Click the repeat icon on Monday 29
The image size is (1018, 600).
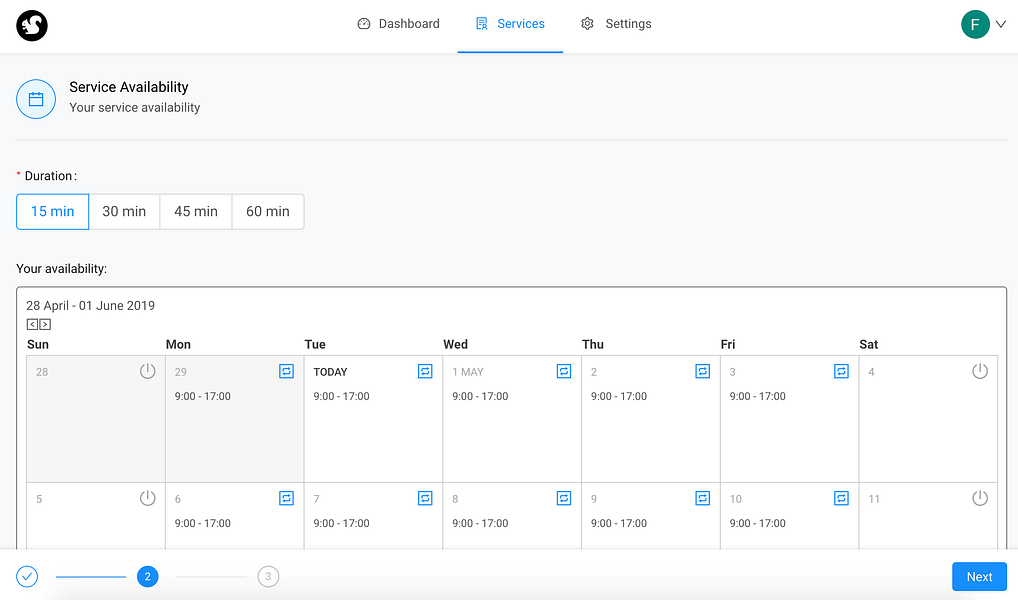pos(286,371)
